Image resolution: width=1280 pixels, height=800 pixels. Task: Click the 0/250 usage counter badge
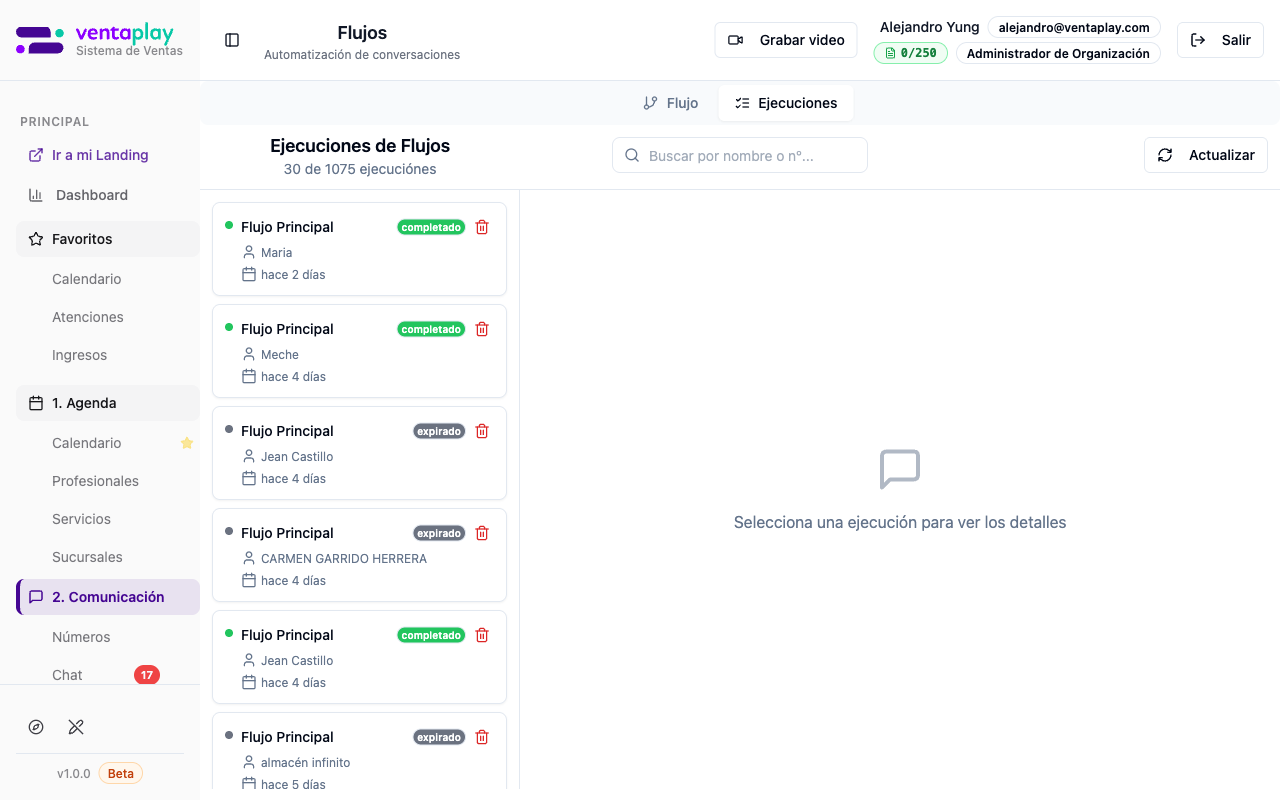click(x=911, y=53)
